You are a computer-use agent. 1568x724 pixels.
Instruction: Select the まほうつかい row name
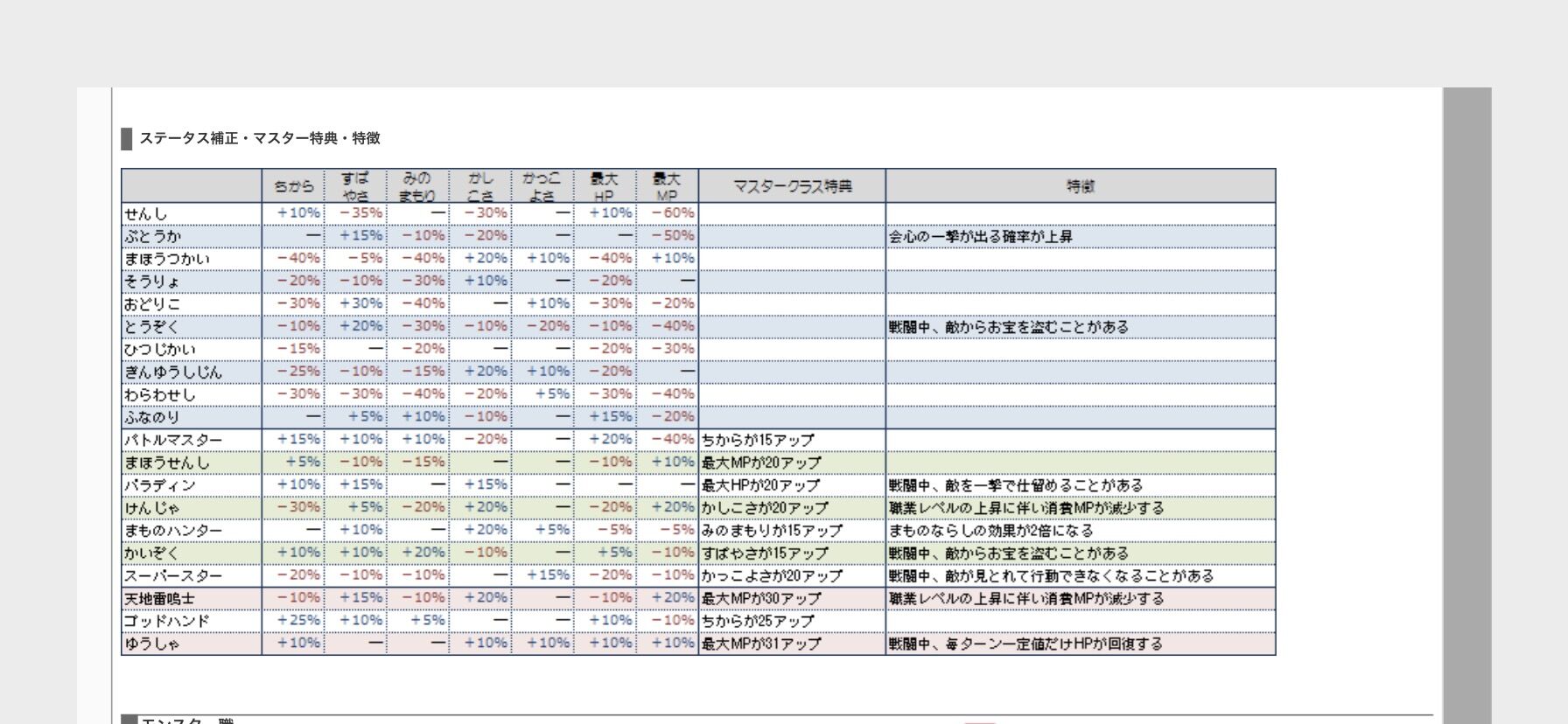point(166,260)
